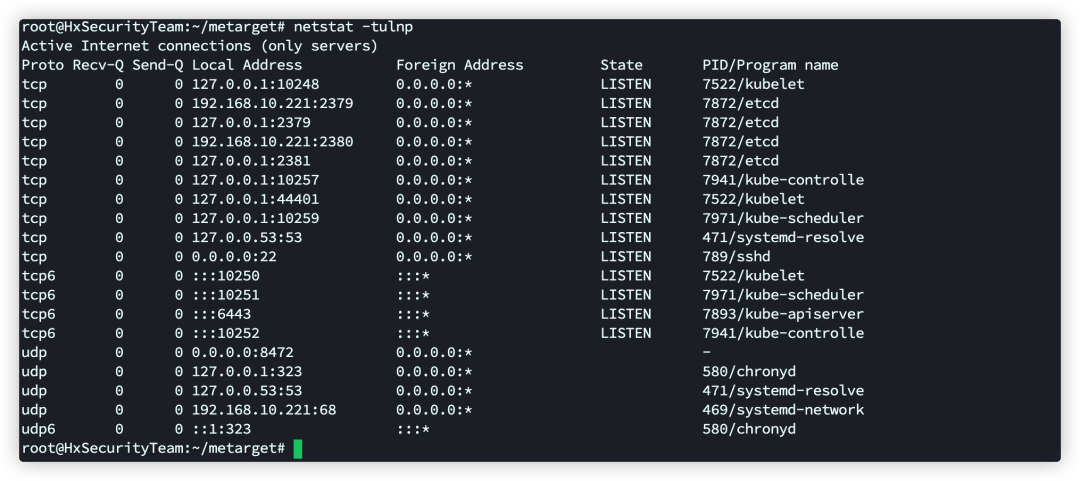
Task: Select the address ':::10250'
Action: click(x=225, y=276)
